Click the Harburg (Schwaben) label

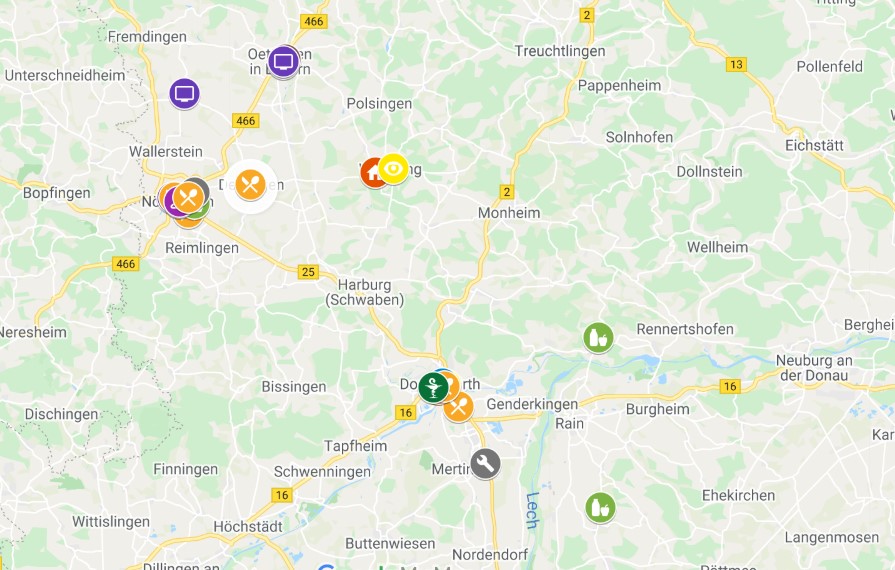click(365, 292)
